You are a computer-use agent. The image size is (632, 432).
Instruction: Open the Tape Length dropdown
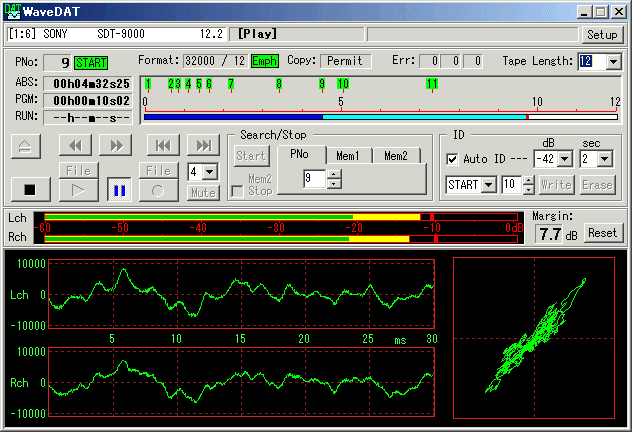[613, 62]
